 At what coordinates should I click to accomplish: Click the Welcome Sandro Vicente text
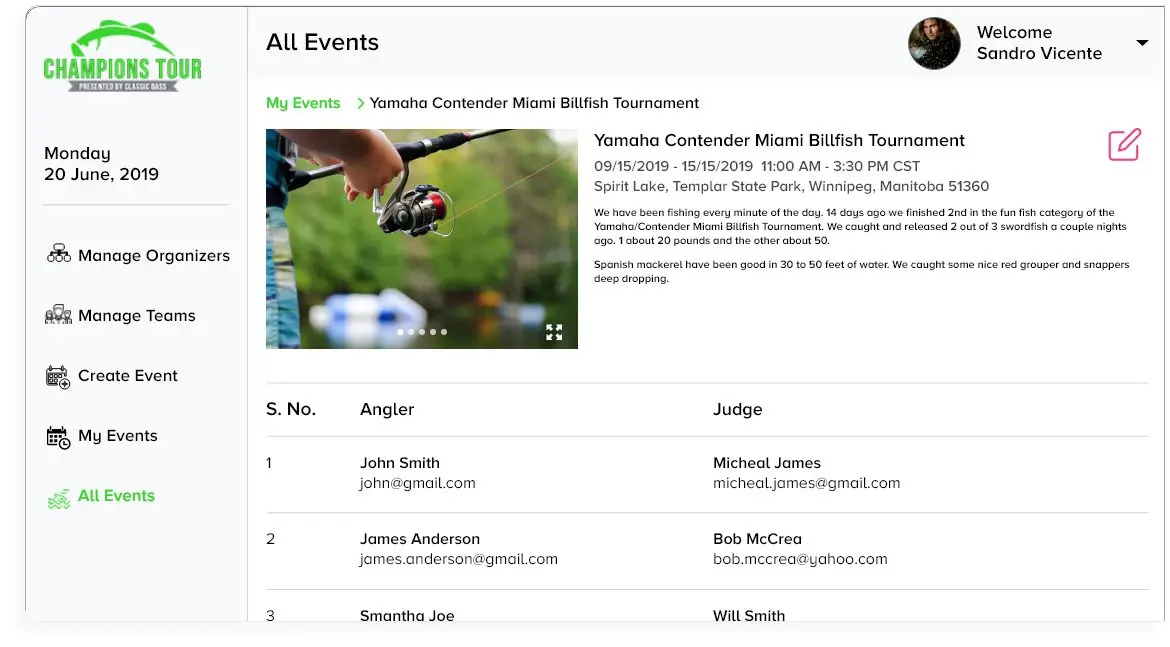[1039, 43]
